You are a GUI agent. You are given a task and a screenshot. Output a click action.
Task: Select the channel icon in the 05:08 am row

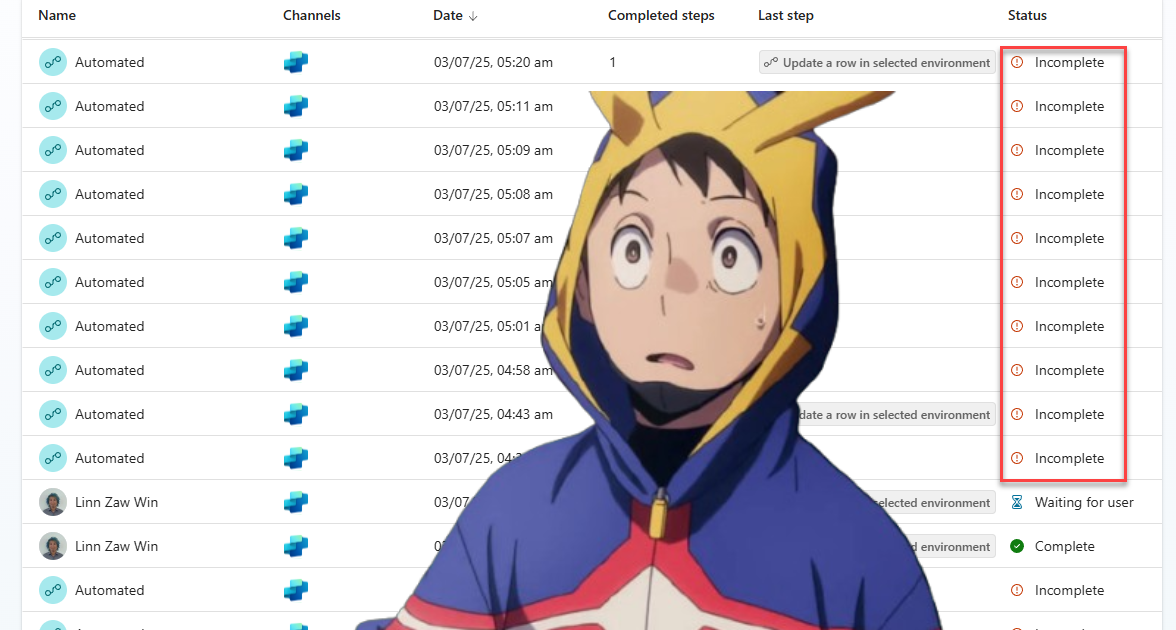(x=296, y=194)
